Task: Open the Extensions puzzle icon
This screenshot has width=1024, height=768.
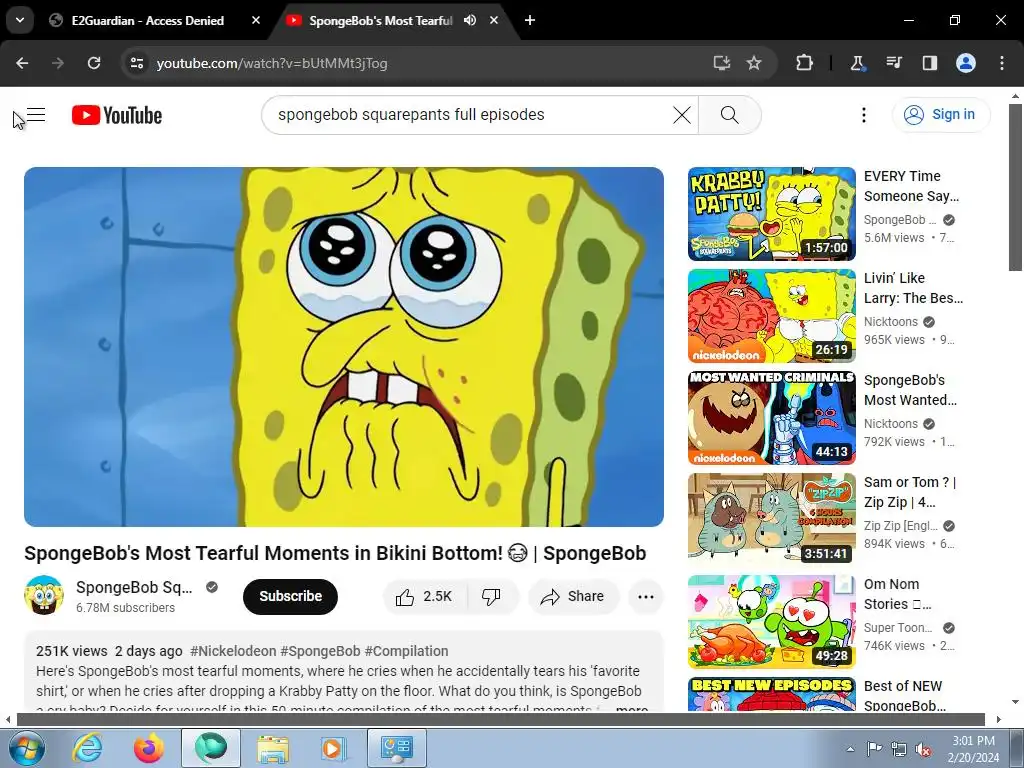Action: coord(805,63)
